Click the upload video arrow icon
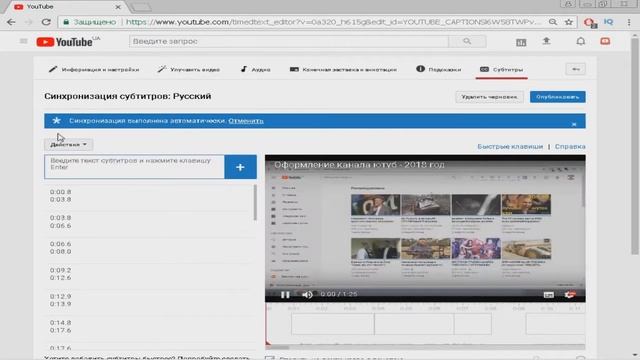This screenshot has height=360, width=640. point(546,41)
